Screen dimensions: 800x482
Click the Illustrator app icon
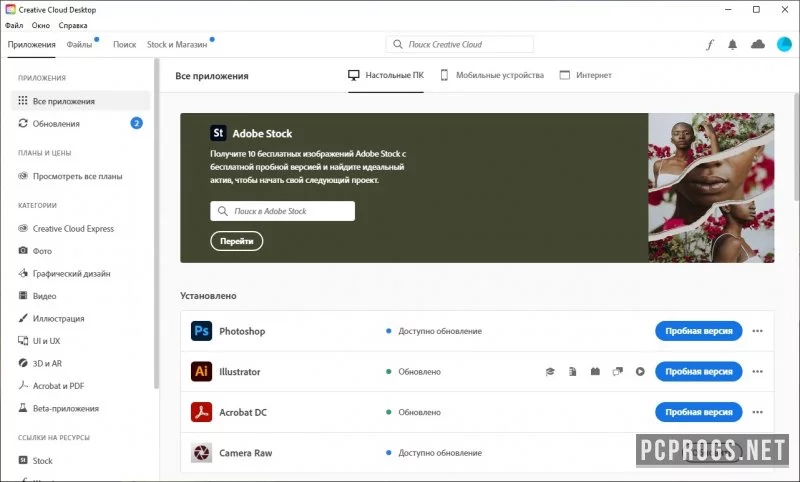point(201,371)
